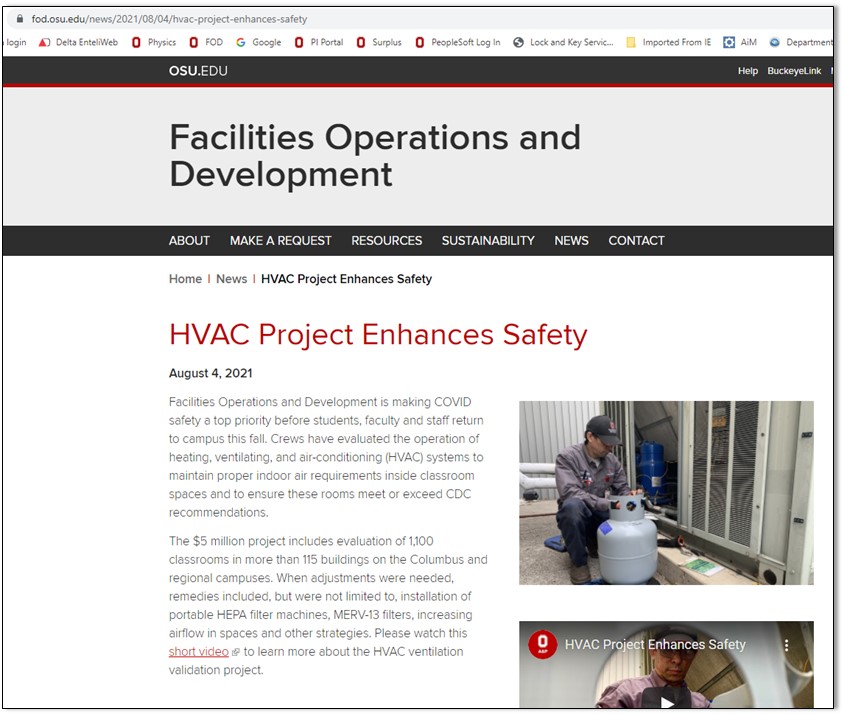
Task: Click external link icon beside short video
Action: click(x=235, y=653)
